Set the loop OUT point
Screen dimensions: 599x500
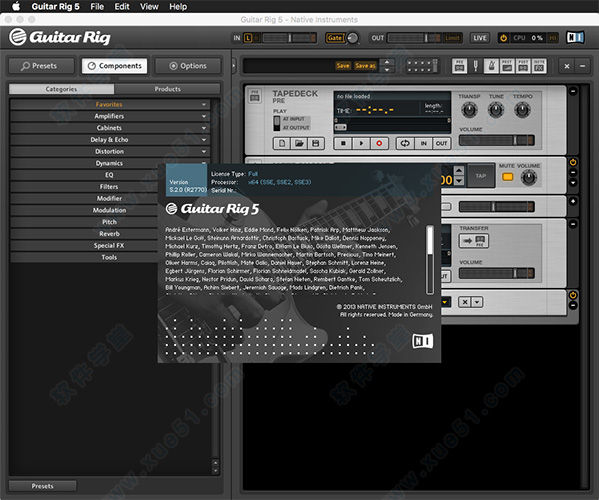(441, 143)
